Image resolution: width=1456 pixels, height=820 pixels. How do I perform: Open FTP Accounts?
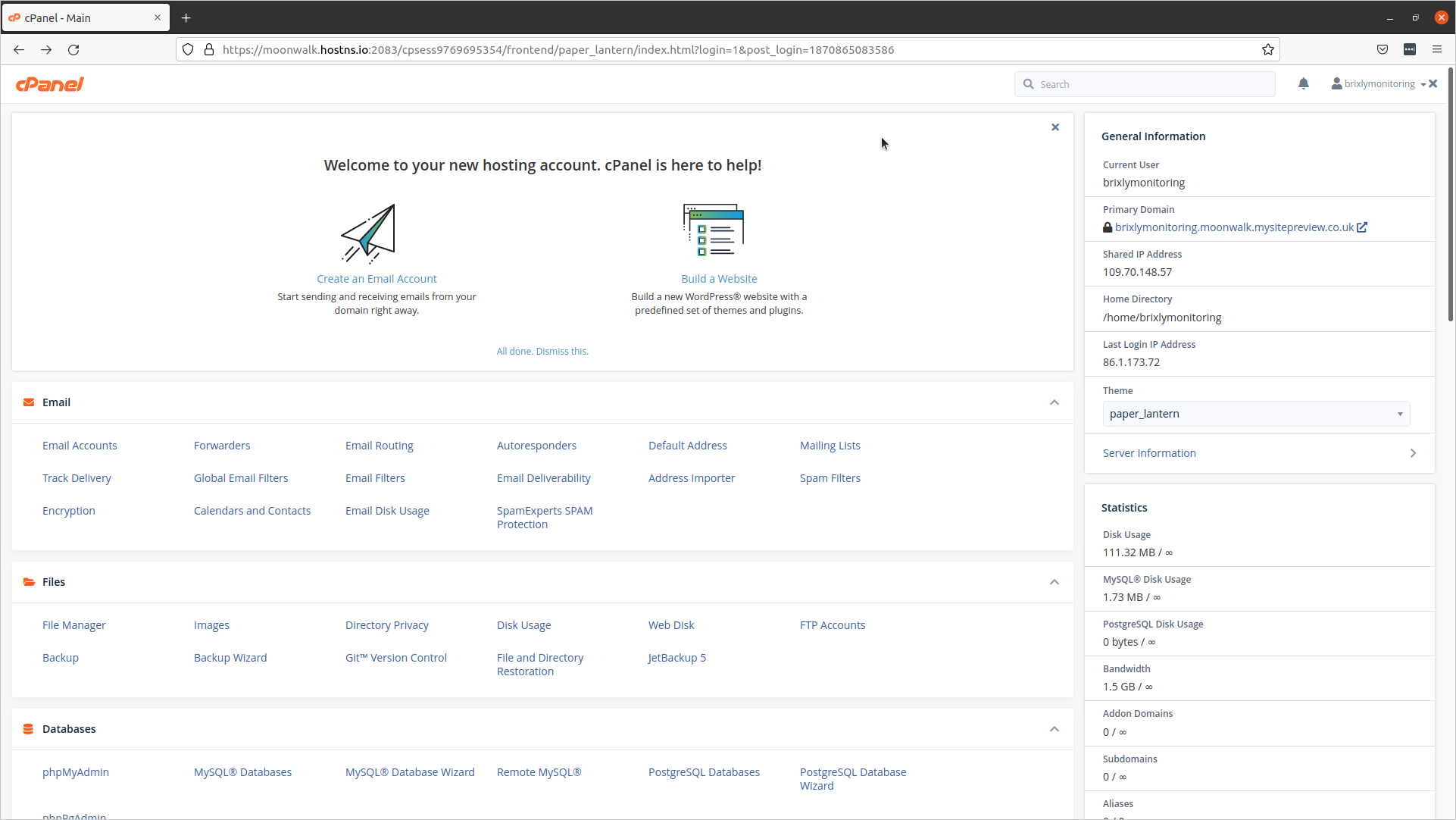point(833,625)
